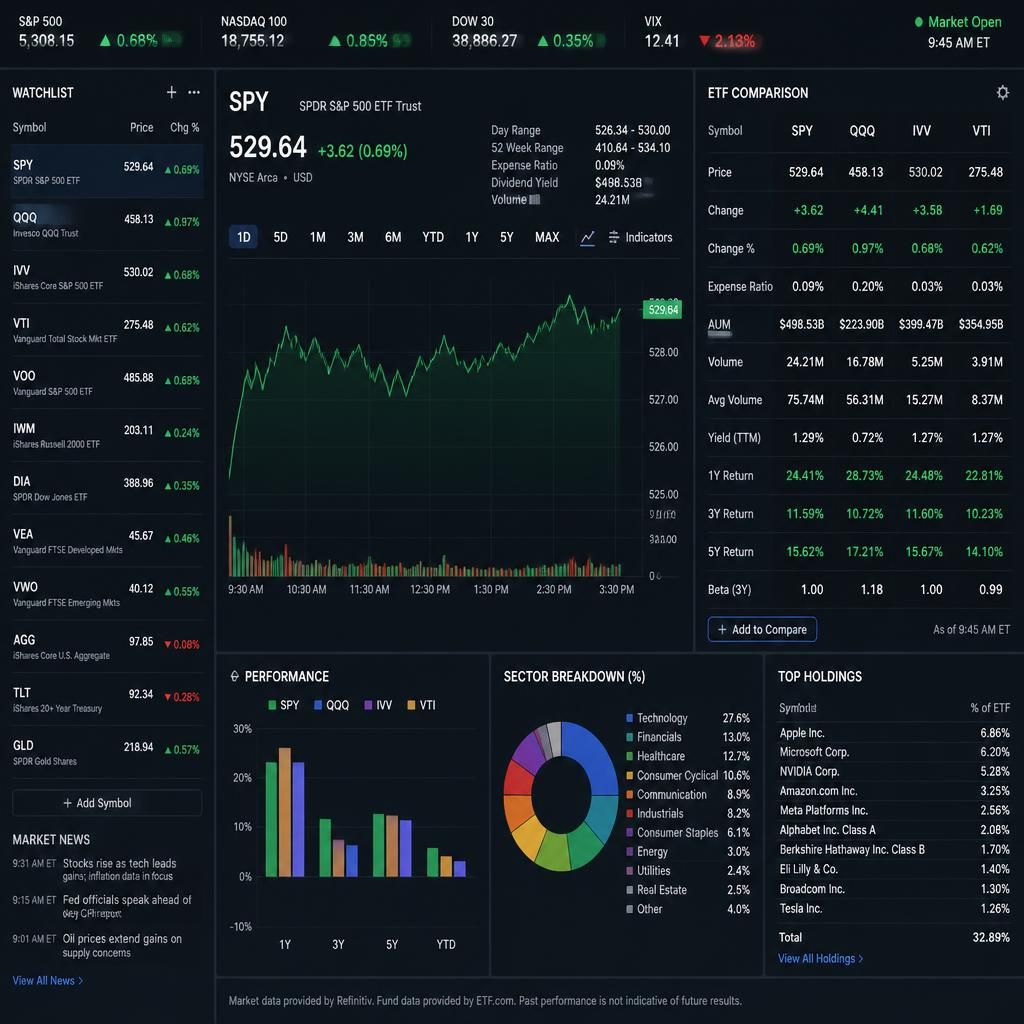
Task: Click Apple Inc. in Top Holdings
Action: point(802,733)
